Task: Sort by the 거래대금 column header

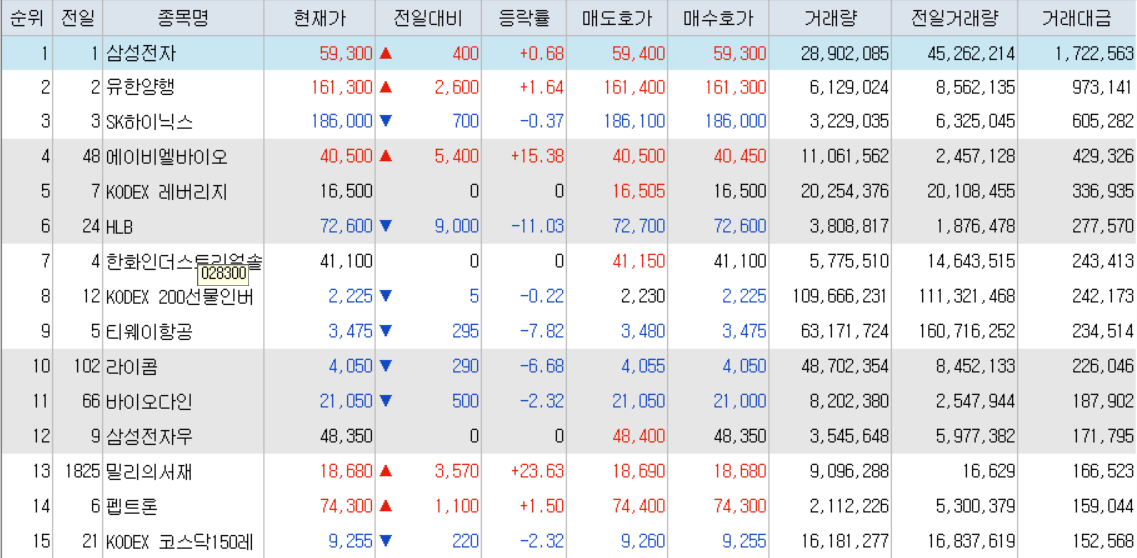Action: coord(1078,18)
